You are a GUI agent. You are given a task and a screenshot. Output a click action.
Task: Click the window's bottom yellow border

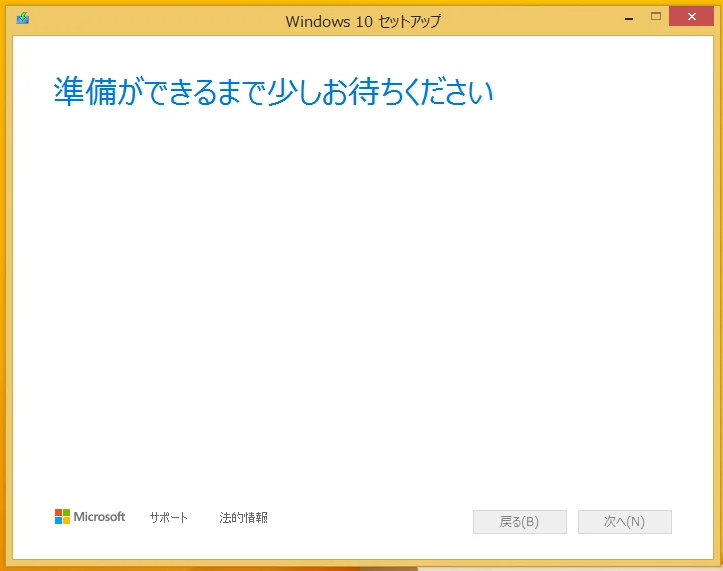(360, 564)
